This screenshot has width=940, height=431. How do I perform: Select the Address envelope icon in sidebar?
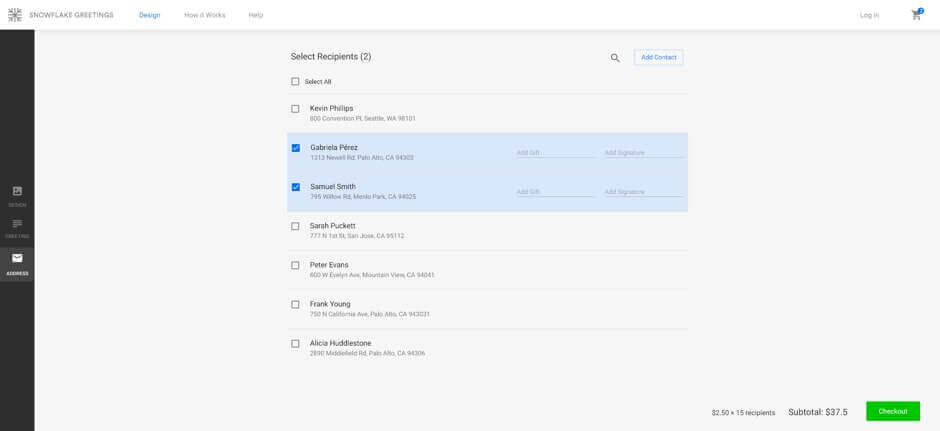(17, 259)
